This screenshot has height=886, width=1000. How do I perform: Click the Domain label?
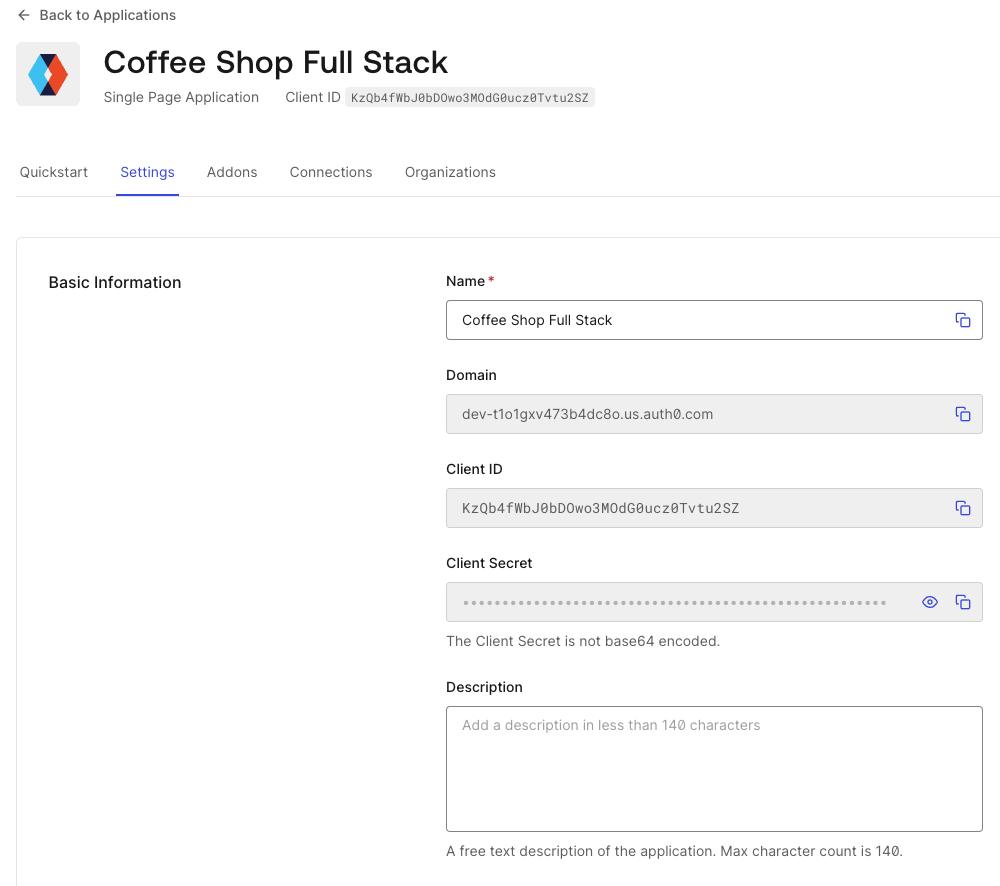click(x=471, y=375)
